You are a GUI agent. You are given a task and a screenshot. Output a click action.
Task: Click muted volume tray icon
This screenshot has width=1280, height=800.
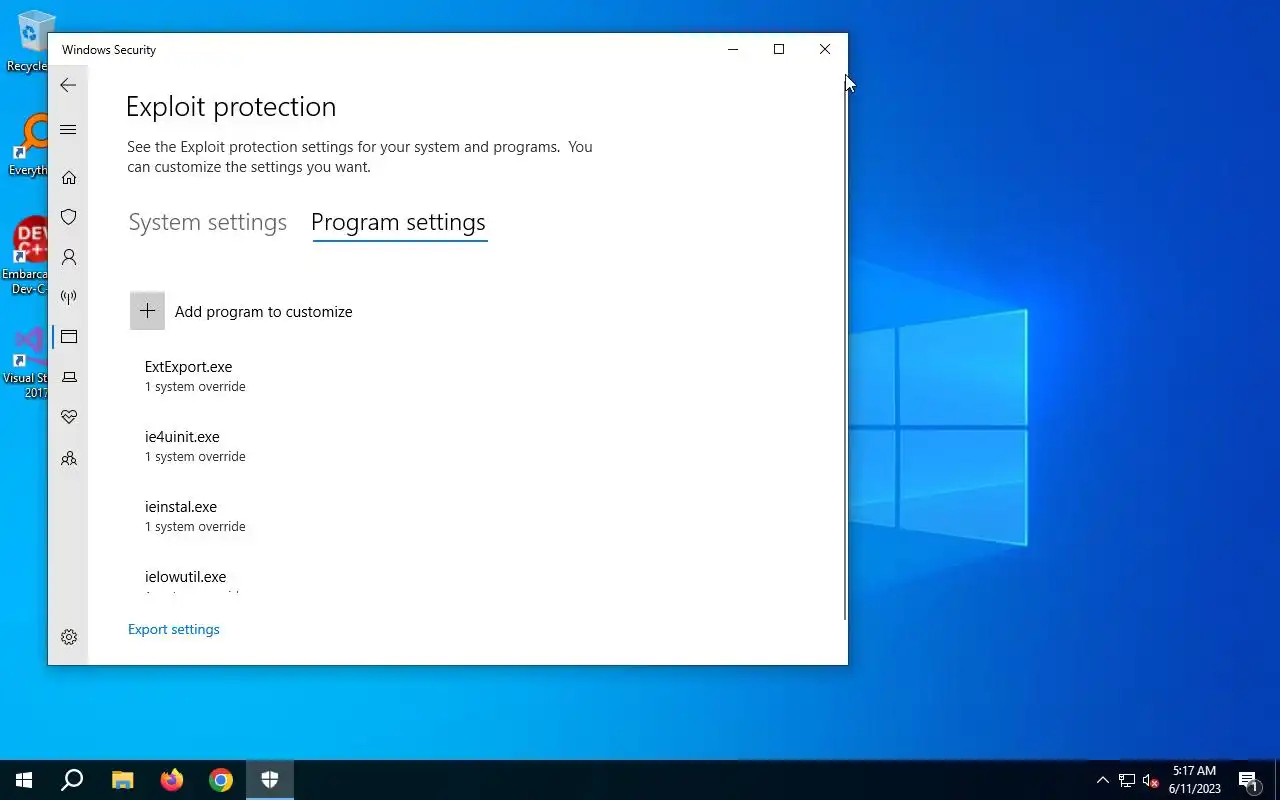1151,780
